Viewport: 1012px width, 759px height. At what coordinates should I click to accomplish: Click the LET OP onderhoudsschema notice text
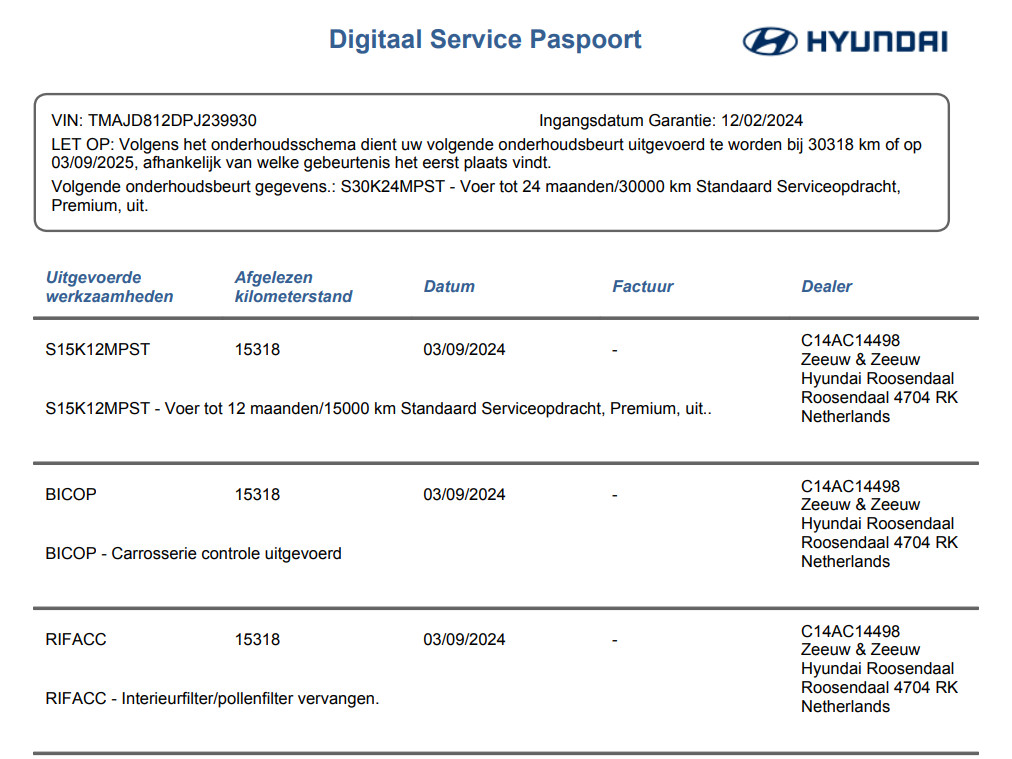(x=486, y=154)
